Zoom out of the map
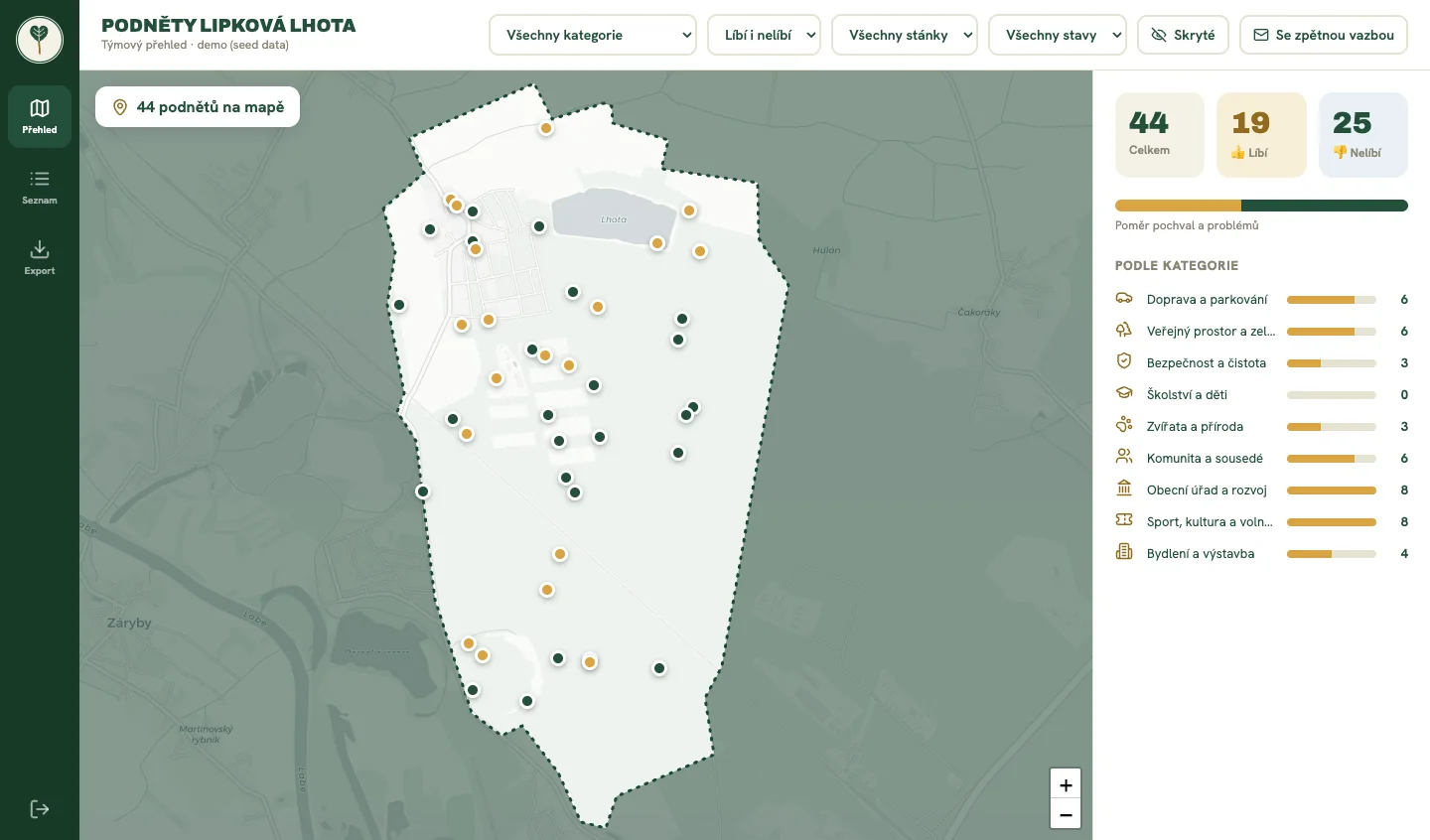This screenshot has height=840, width=1430. coord(1066,815)
